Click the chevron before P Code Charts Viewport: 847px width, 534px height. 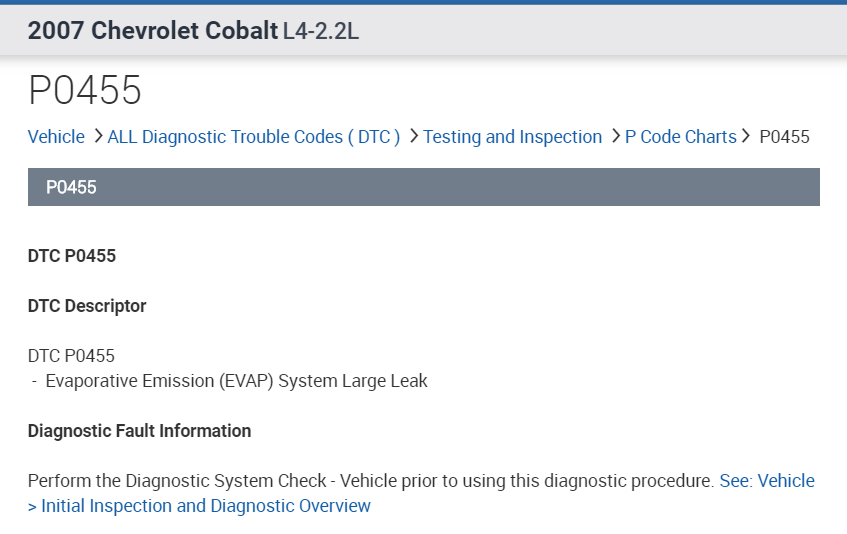[x=616, y=136]
